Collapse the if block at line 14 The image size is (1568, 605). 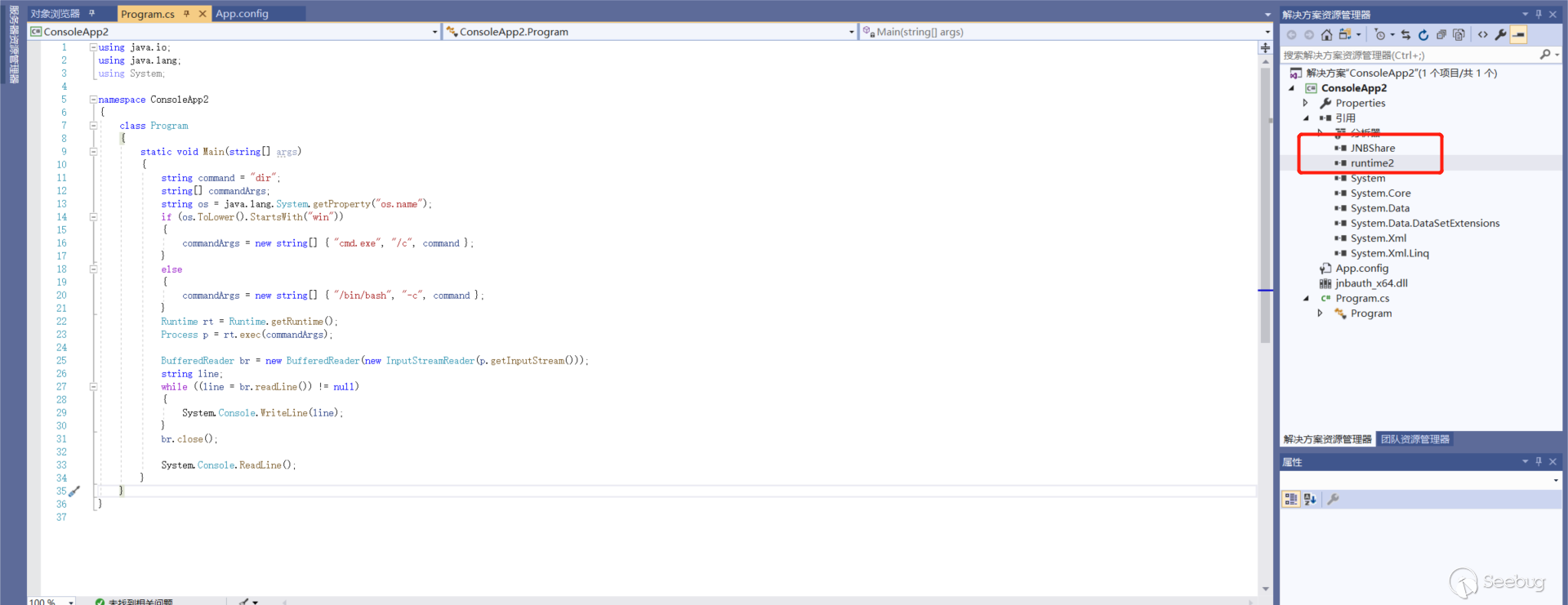coord(93,217)
